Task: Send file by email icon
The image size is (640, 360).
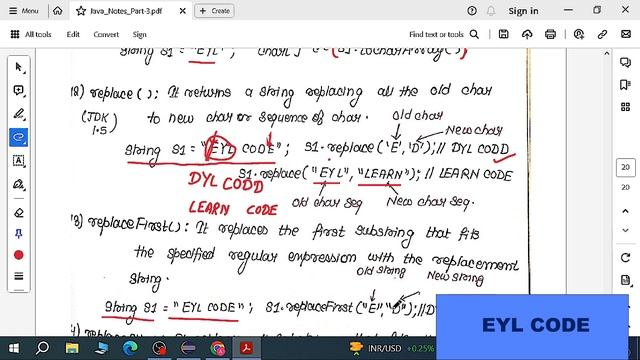Action: coord(626,34)
